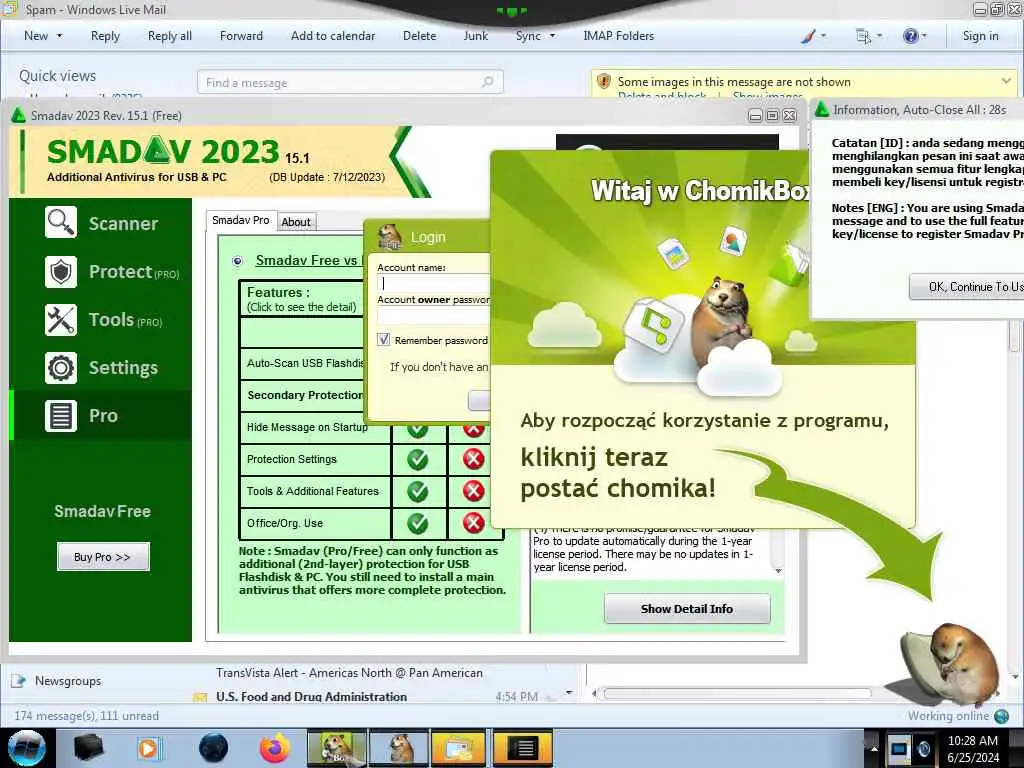Open the Windows Start orb
Screen dimensions: 1024x768
pos(27,748)
